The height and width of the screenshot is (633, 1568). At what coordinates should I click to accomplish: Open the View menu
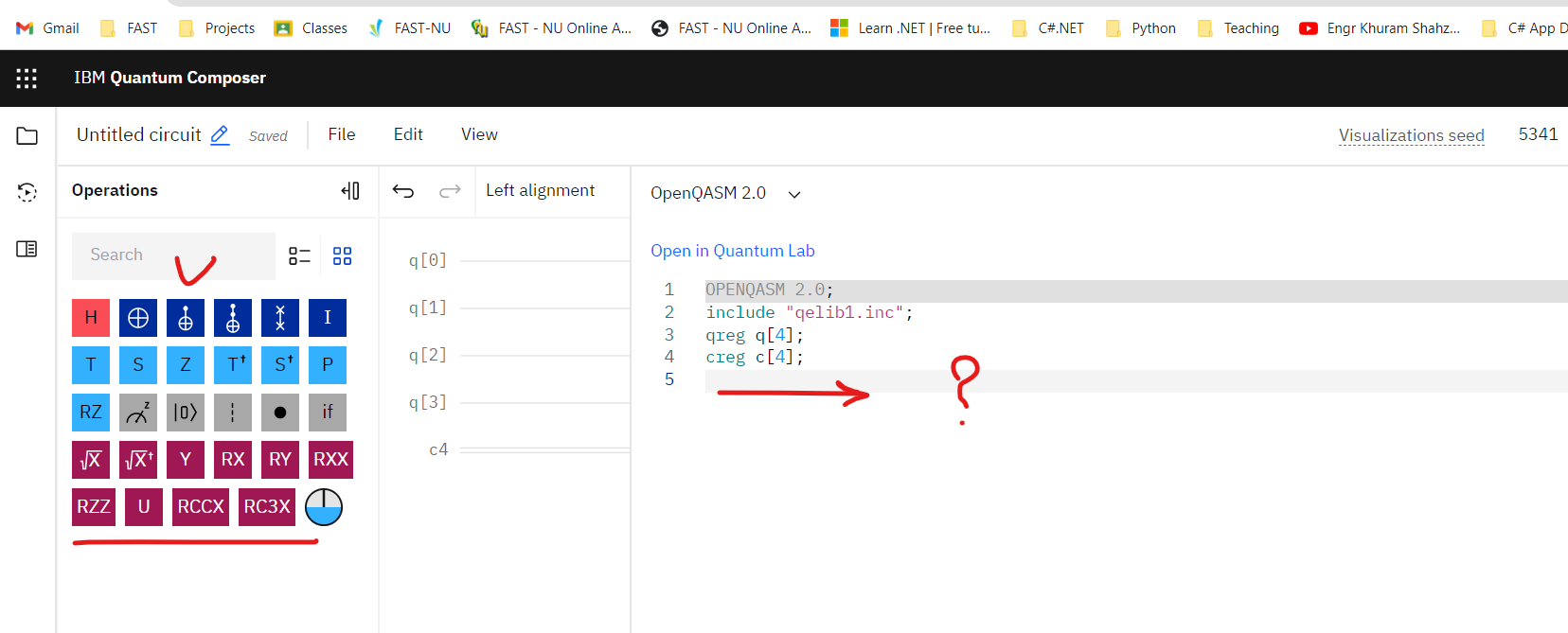click(479, 134)
